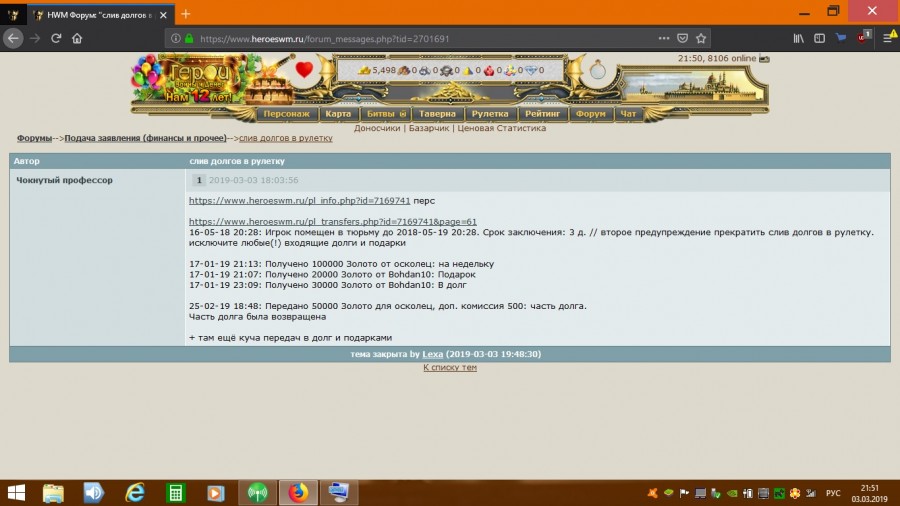
Task: Open the pl_transfers page link
Action: point(332,221)
